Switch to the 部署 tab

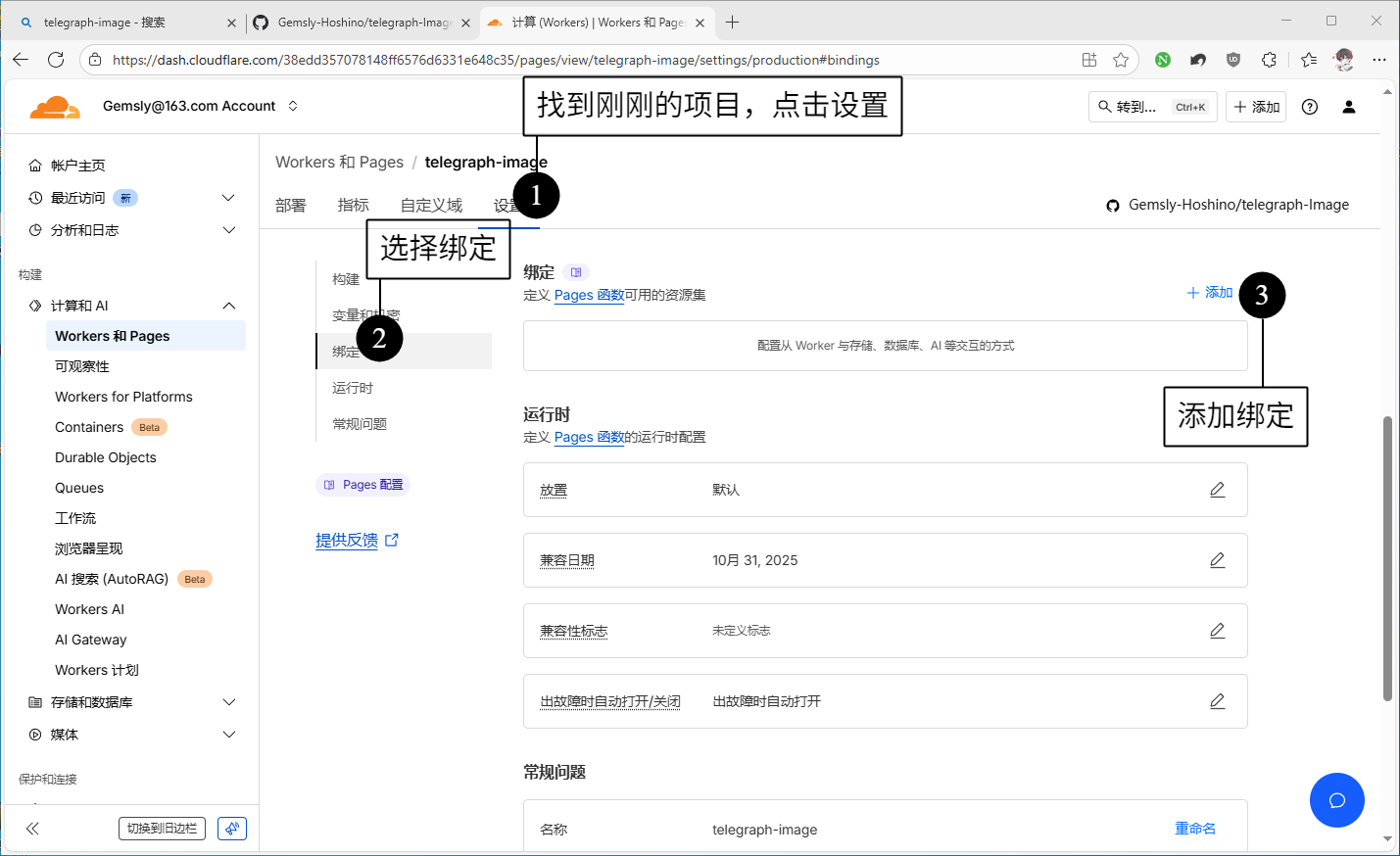[290, 206]
